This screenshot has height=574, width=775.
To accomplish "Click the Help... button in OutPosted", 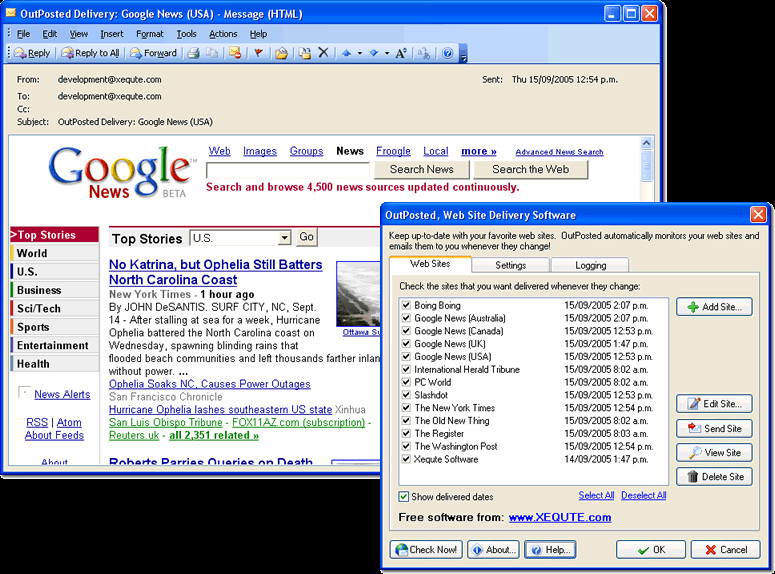I will (x=551, y=549).
